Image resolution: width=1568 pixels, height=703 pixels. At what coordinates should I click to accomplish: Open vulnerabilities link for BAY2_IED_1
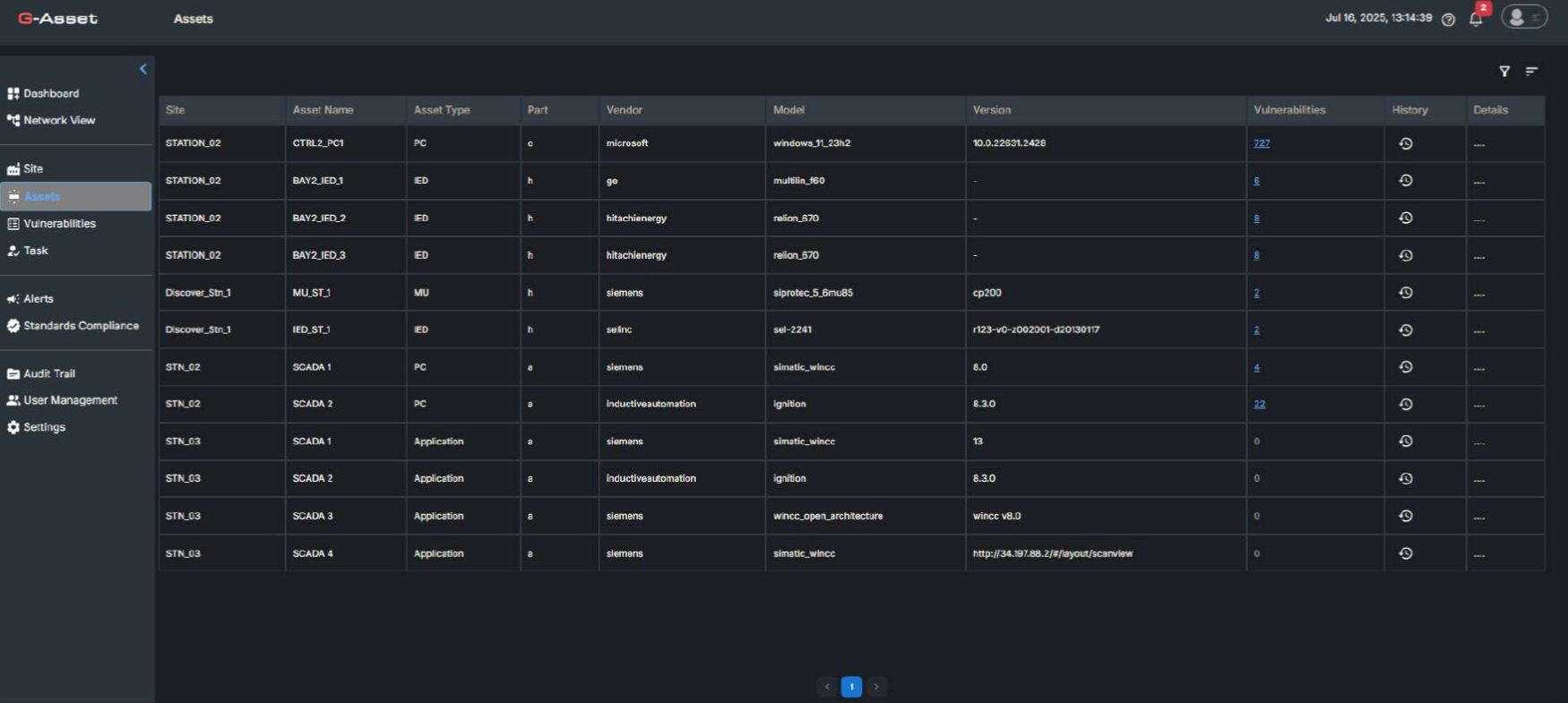coord(1256,181)
